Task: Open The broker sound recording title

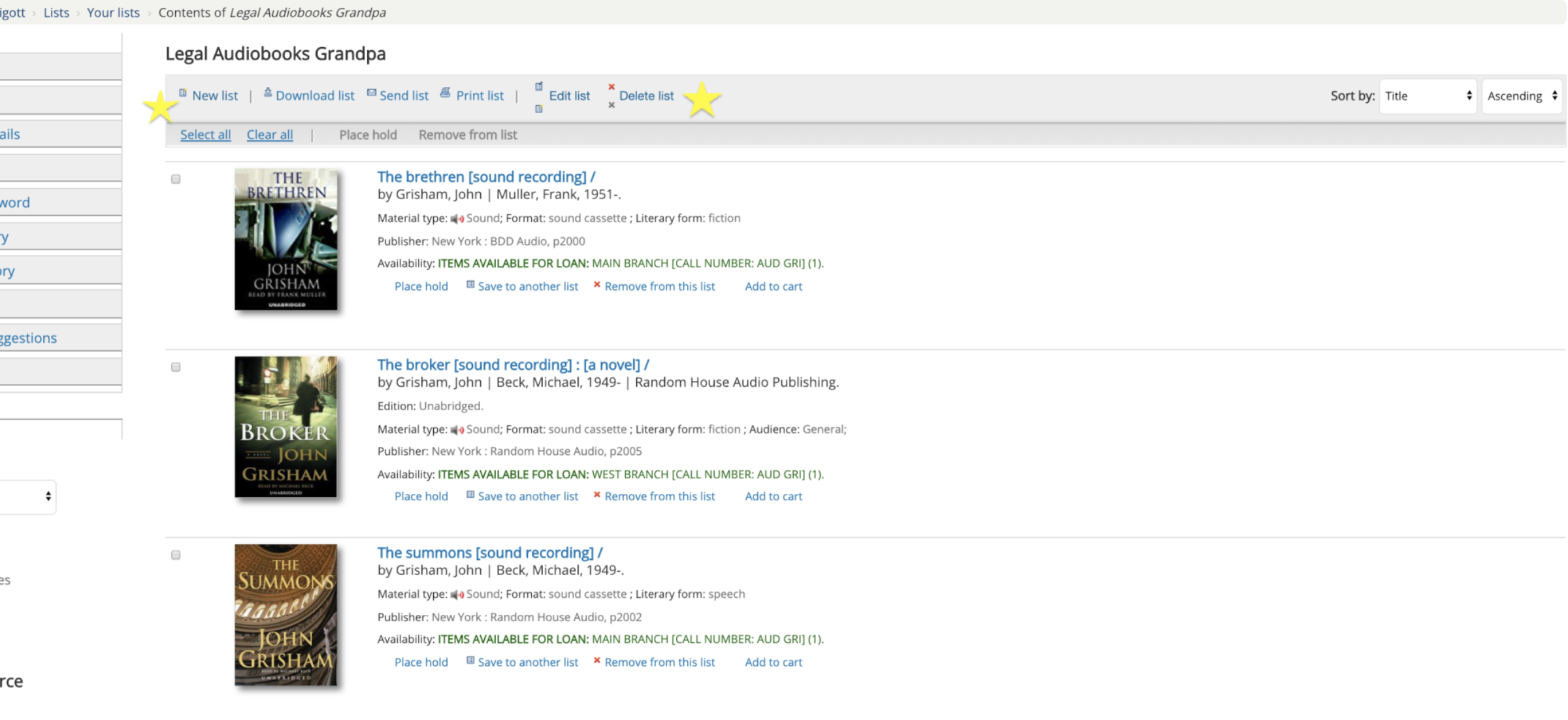Action: point(513,365)
